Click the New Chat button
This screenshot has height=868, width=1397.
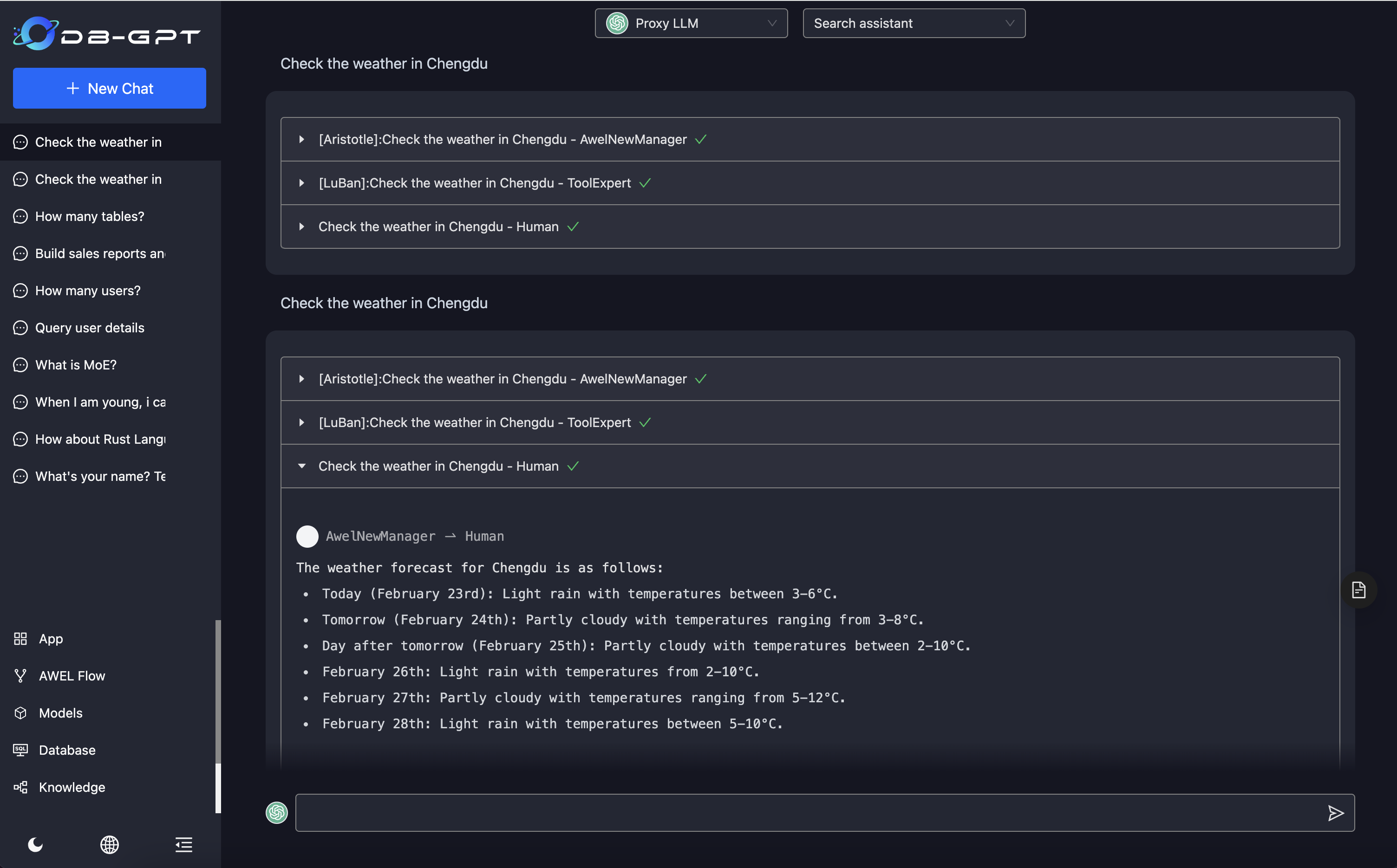109,88
